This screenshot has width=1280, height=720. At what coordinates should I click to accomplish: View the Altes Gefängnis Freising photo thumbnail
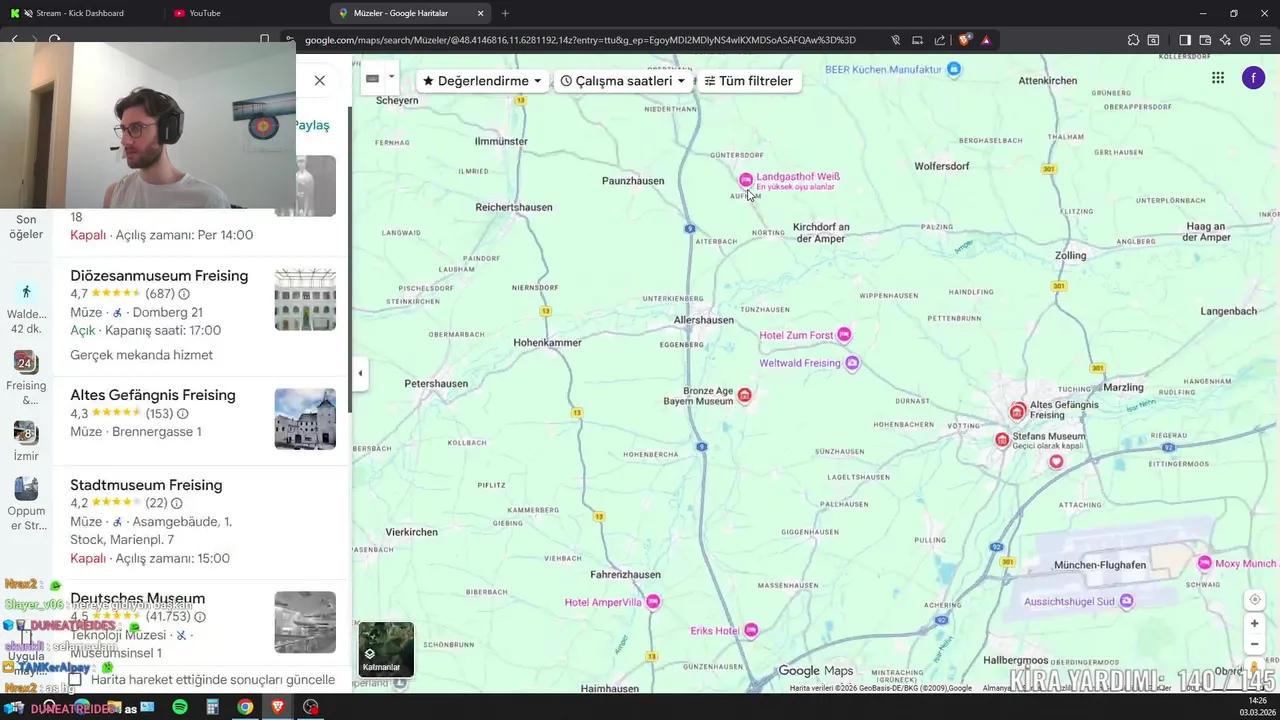tap(305, 419)
